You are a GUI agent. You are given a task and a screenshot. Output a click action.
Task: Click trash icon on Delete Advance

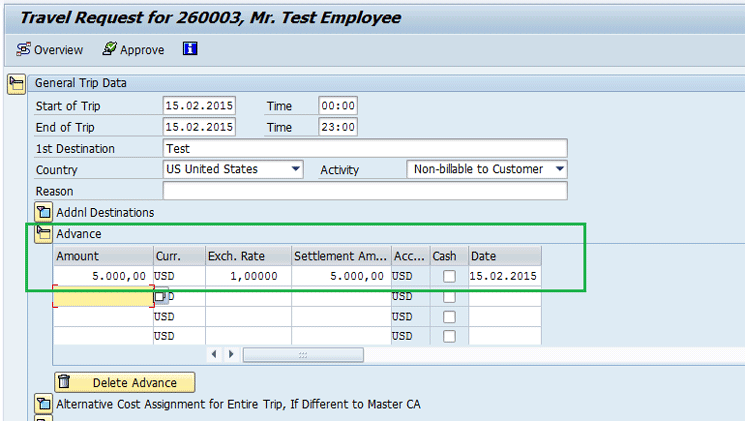64,382
